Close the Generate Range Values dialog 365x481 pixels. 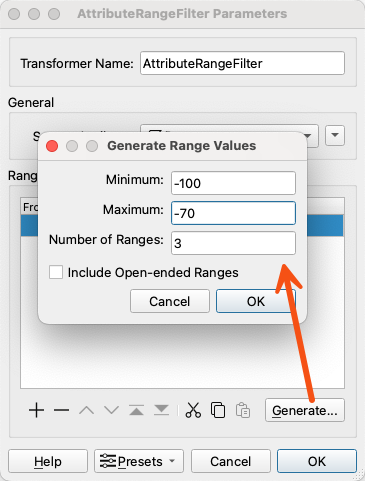click(52, 146)
